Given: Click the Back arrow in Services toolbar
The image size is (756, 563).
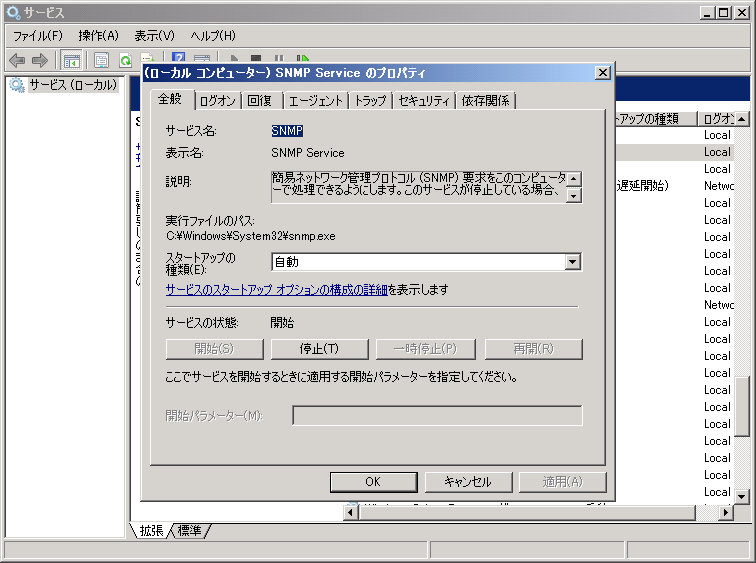Looking at the screenshot, I should pos(17,60).
